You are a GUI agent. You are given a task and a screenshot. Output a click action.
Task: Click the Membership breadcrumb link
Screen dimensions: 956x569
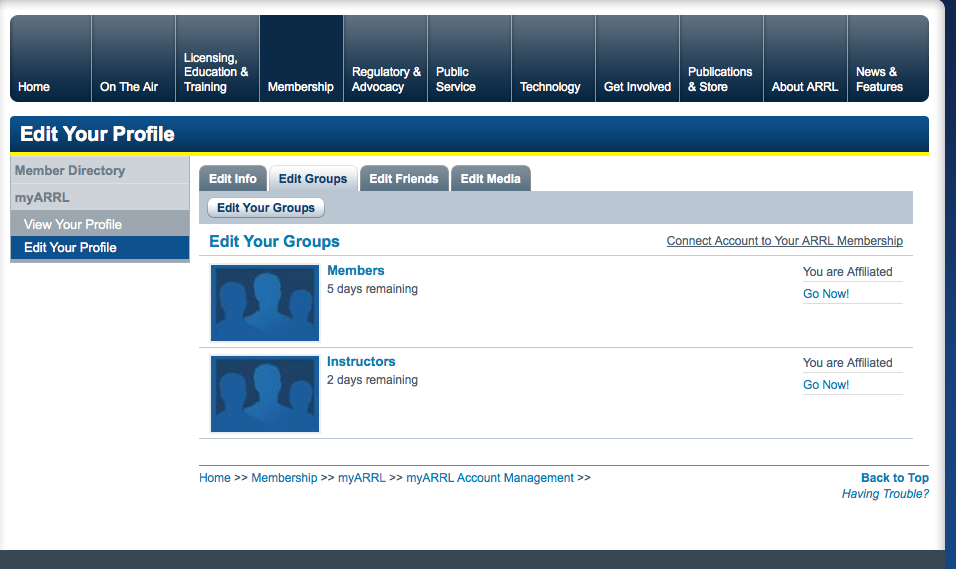tap(284, 478)
